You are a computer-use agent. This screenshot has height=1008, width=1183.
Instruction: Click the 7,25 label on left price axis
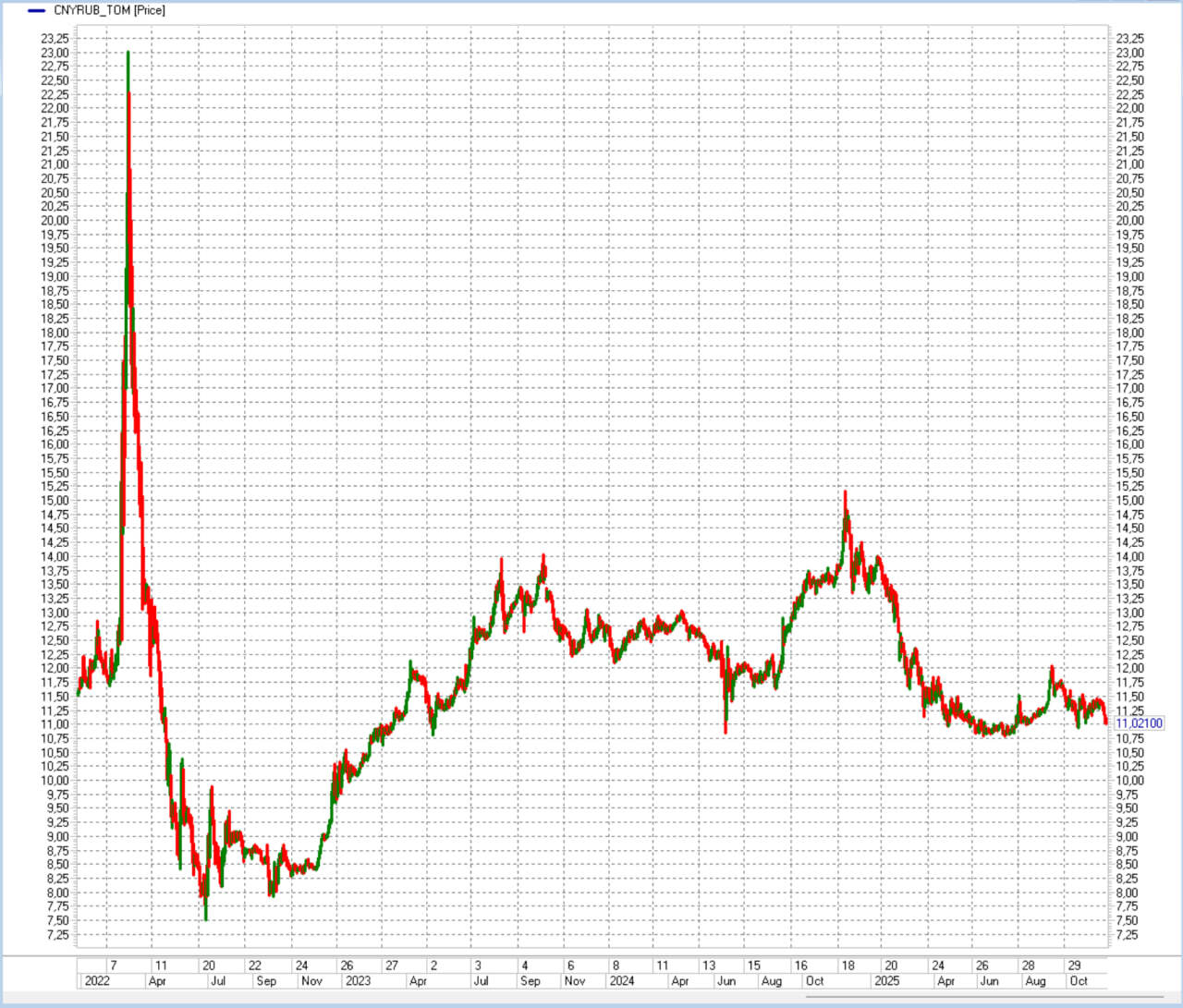[x=57, y=935]
